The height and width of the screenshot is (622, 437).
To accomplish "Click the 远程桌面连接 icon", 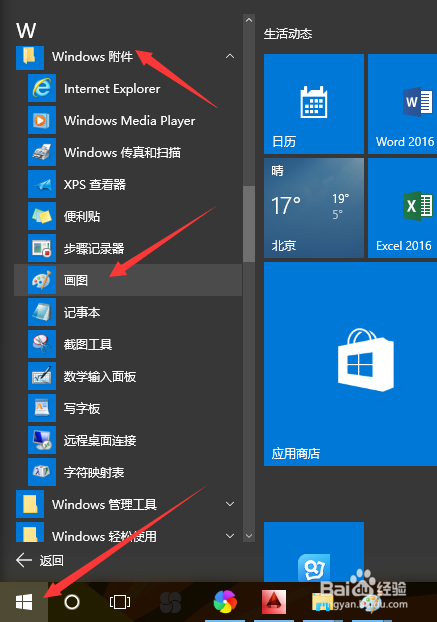I will coord(42,440).
